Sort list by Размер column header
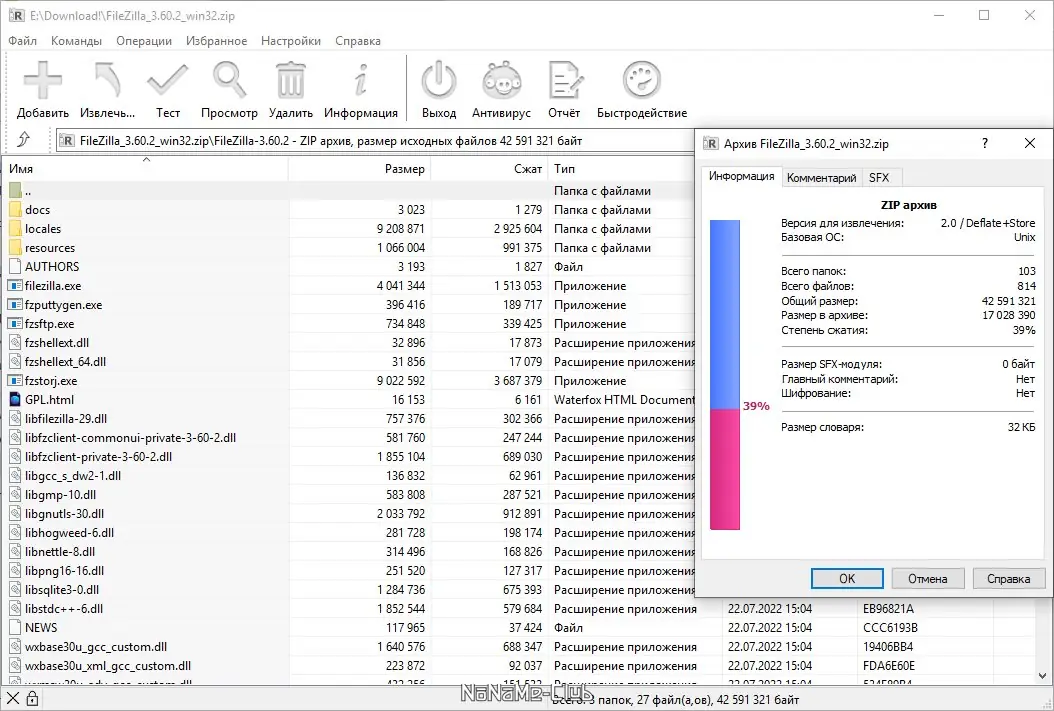Viewport: 1054px width, 711px height. tap(360, 169)
